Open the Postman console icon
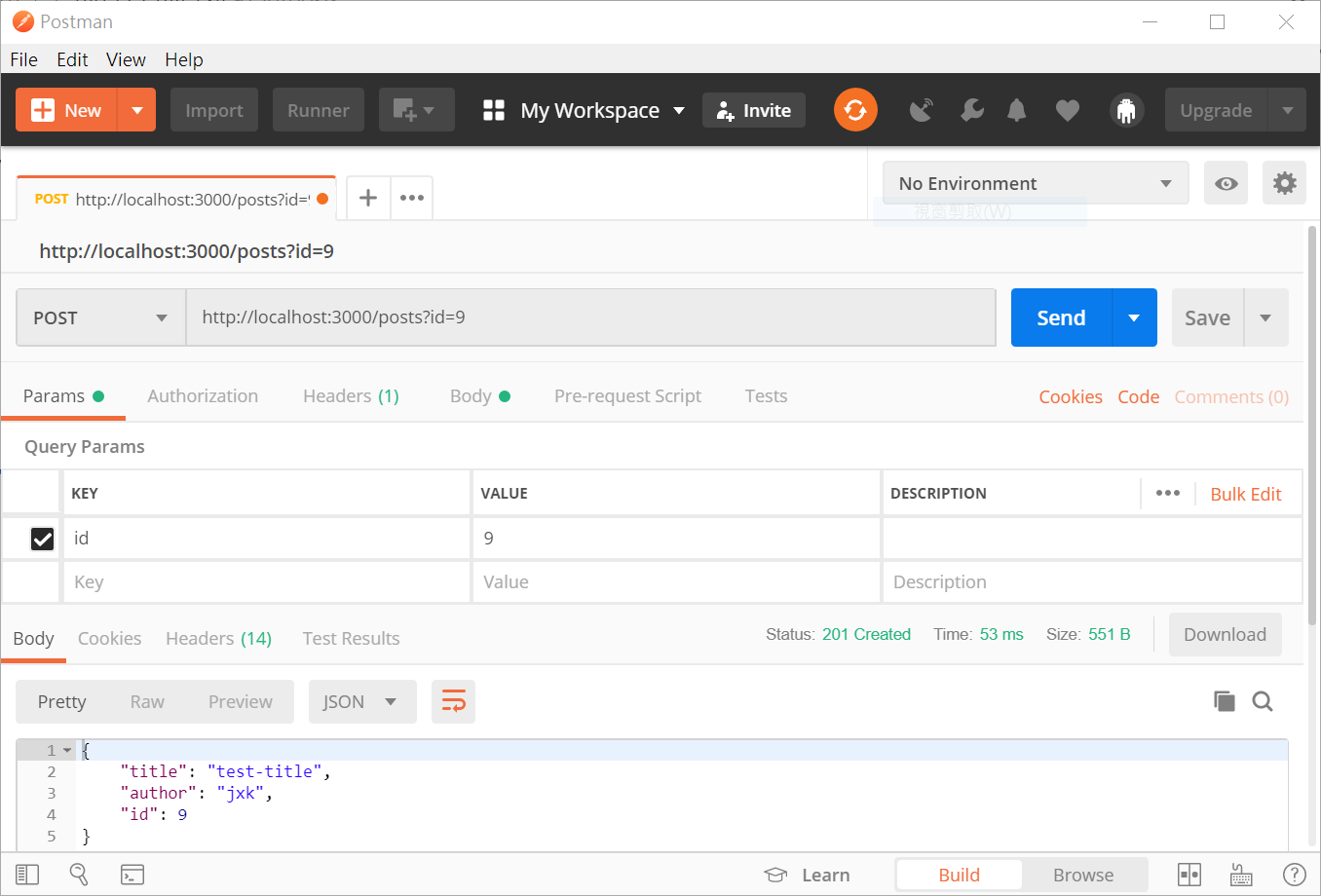Viewport: 1321px width, 896px height. (x=132, y=875)
